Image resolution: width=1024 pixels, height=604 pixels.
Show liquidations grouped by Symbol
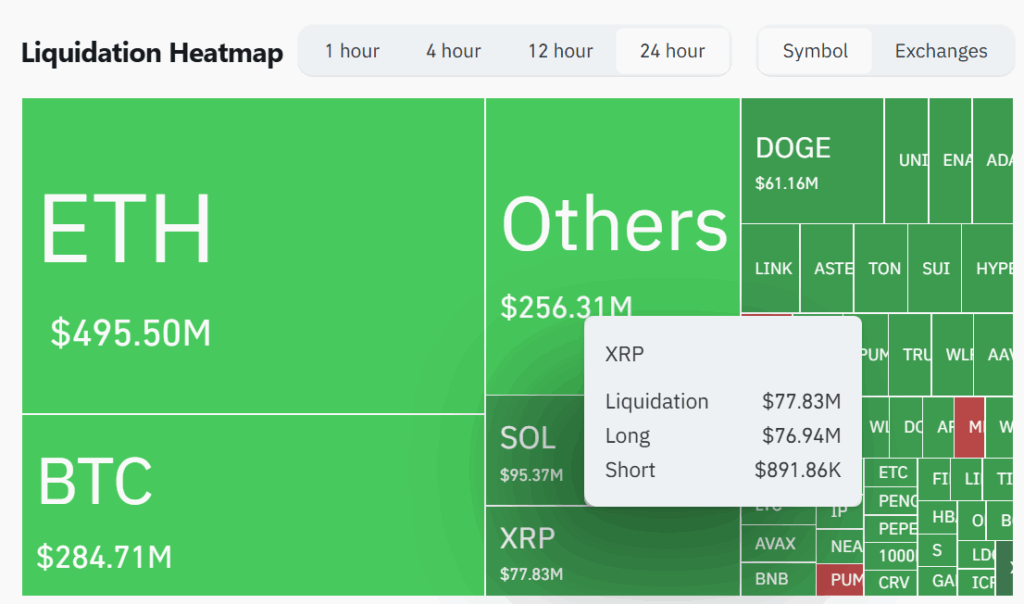point(815,51)
